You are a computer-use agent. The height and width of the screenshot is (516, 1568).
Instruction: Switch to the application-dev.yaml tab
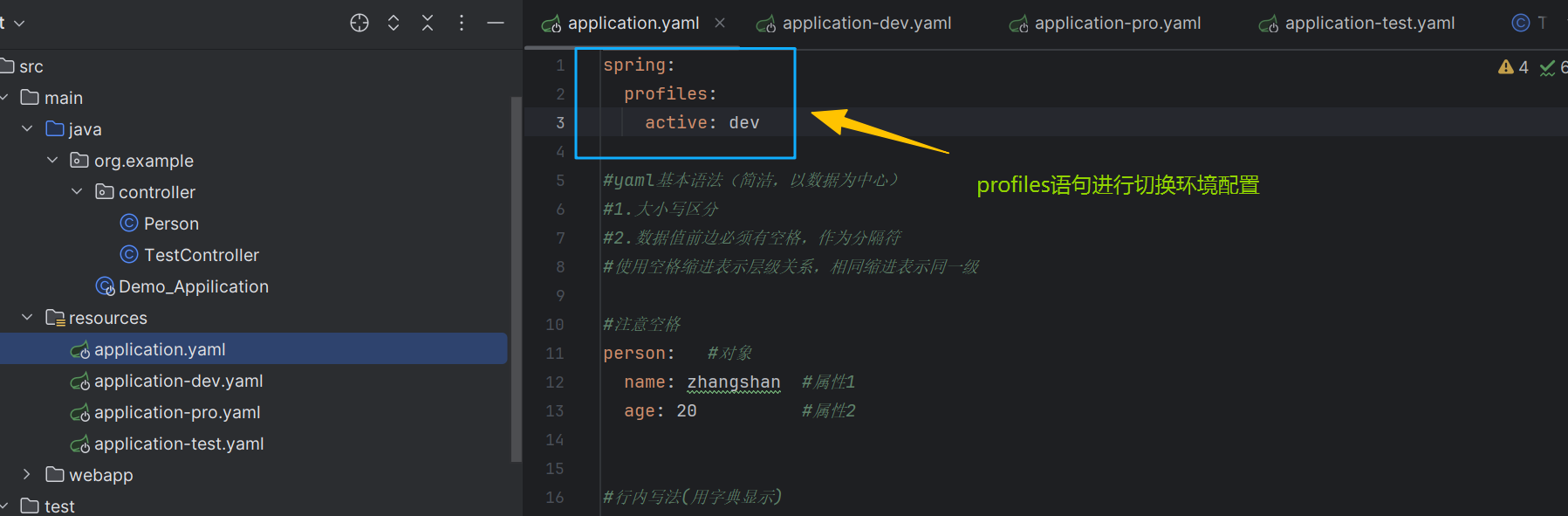click(866, 24)
